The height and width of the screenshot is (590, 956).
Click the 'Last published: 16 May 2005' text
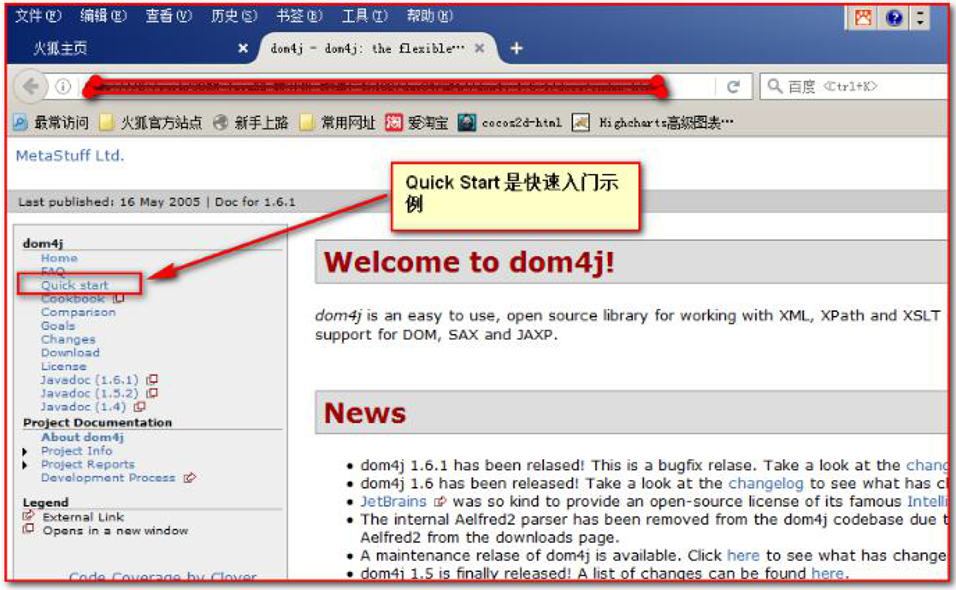coord(109,202)
